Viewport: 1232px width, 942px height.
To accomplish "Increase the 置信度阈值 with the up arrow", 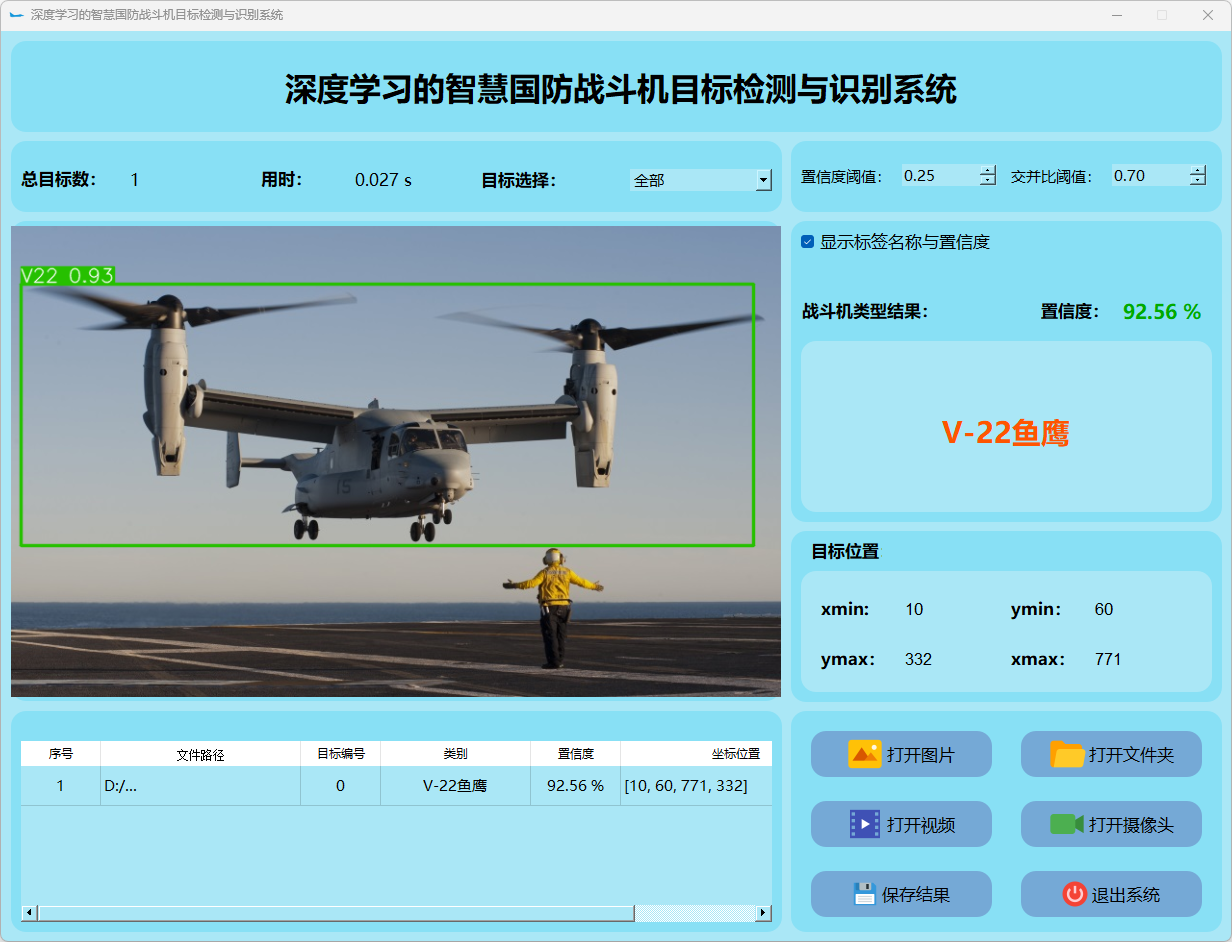I will tap(988, 170).
